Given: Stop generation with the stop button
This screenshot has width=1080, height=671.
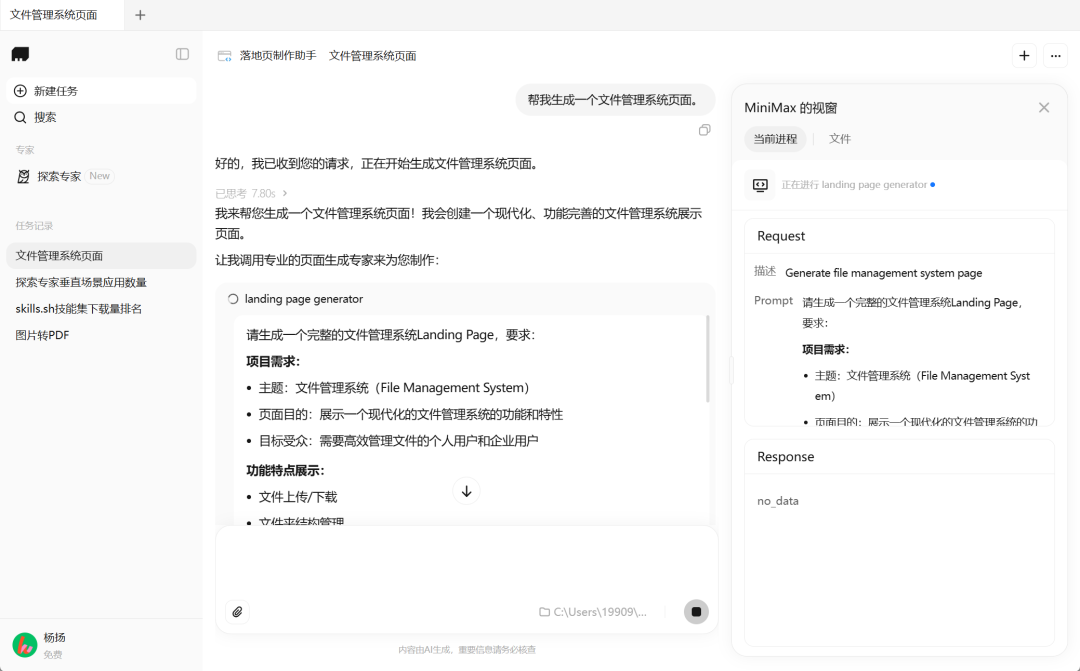Looking at the screenshot, I should click(x=696, y=611).
